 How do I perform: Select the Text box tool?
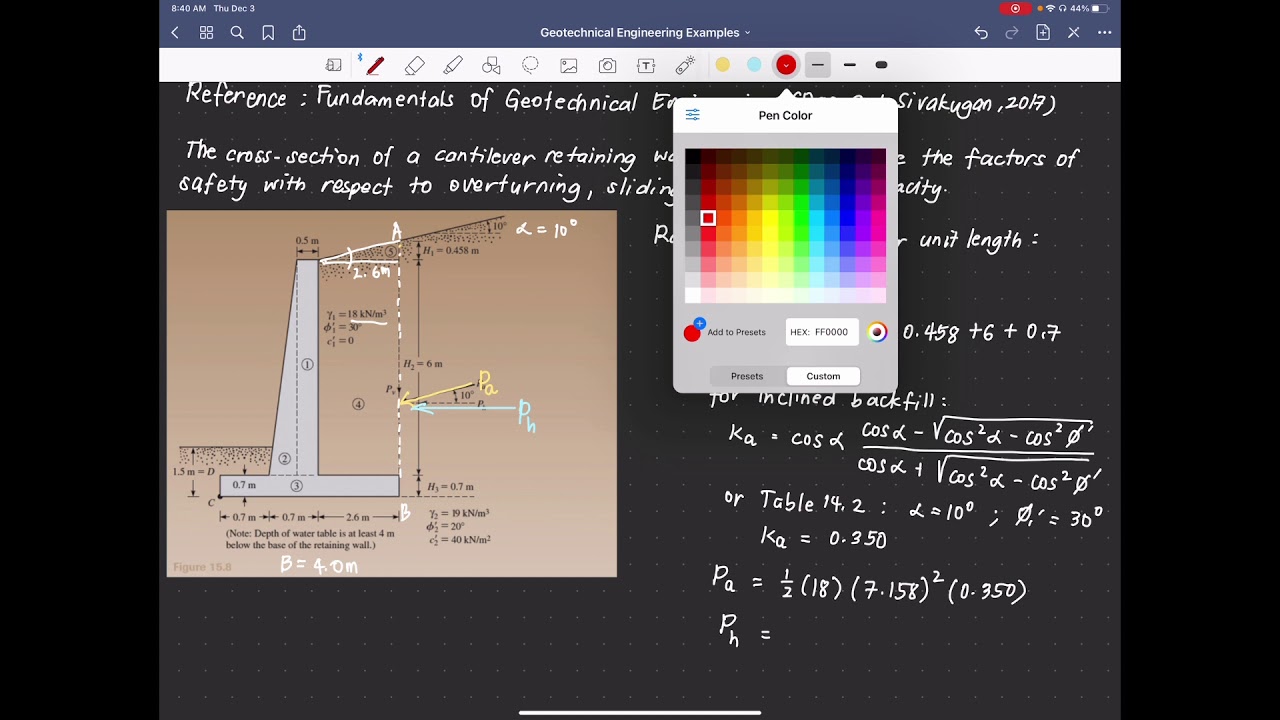coord(646,65)
